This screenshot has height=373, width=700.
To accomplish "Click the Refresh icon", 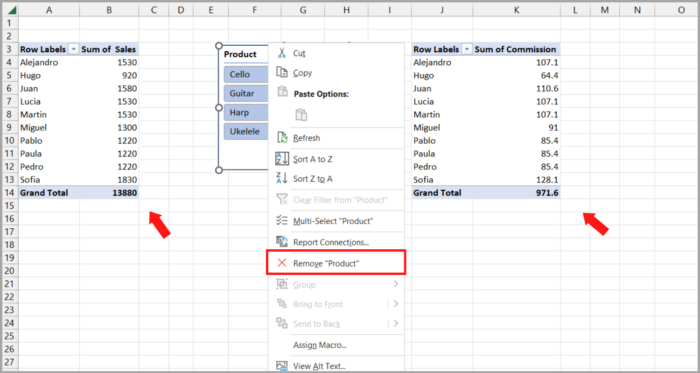I will point(282,138).
